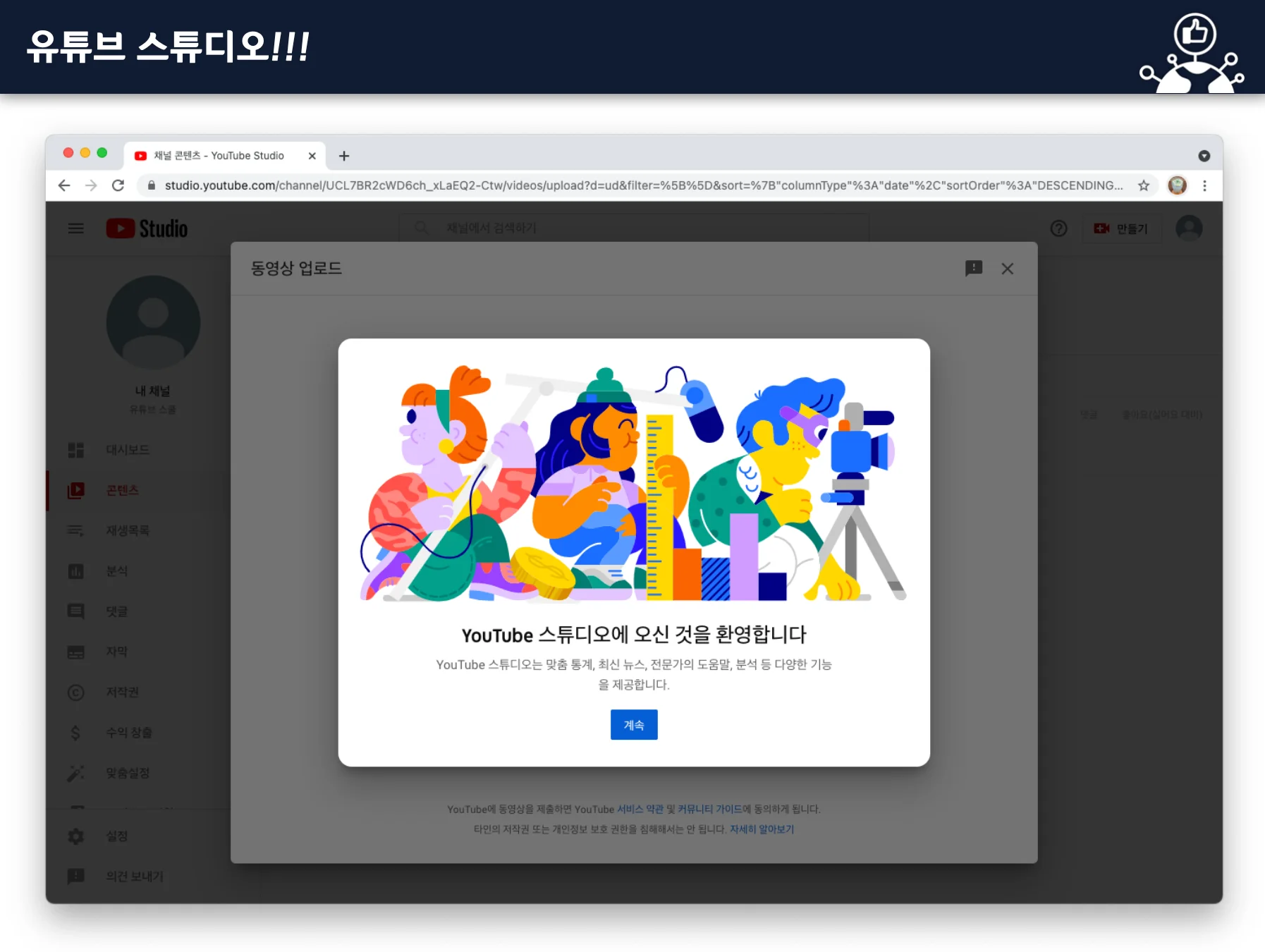
Task: Open the hamburger navigation menu
Action: (x=75, y=228)
